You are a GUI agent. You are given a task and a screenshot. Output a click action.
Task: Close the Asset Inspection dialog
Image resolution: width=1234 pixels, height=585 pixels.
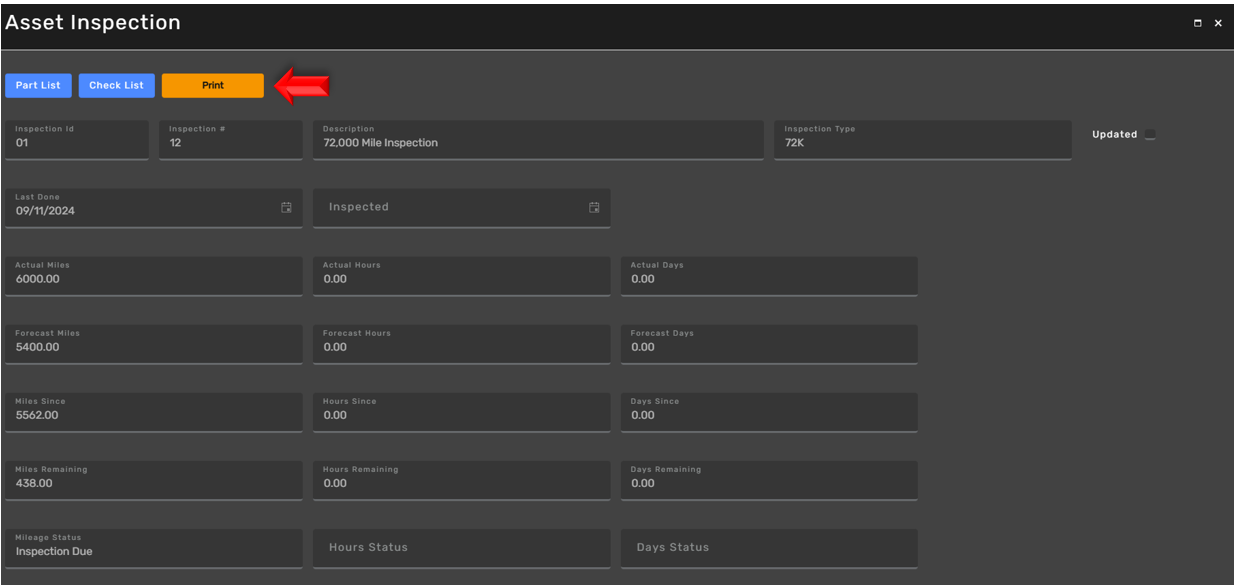pyautogui.click(x=1218, y=23)
